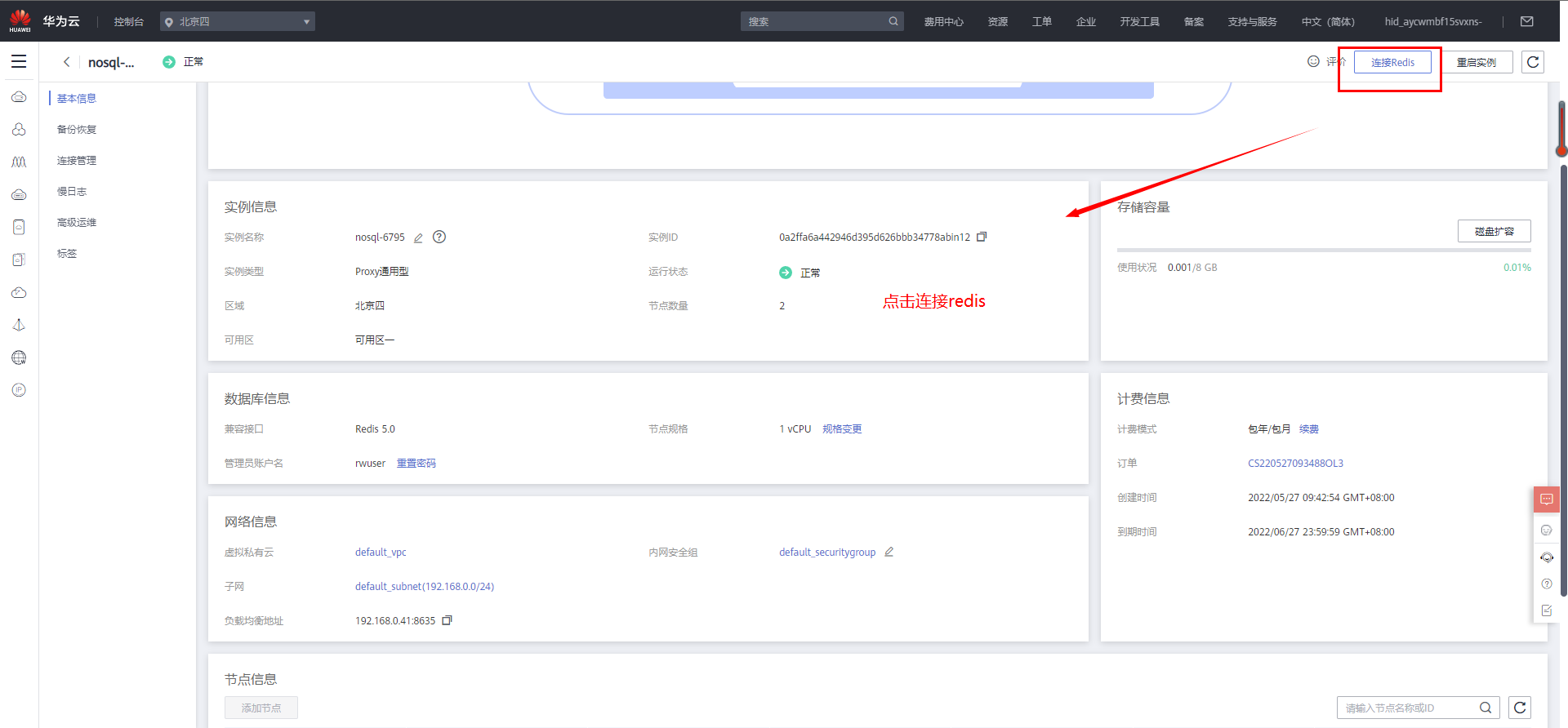Image resolution: width=1568 pixels, height=728 pixels.
Task: Open the default_vpc link
Action: click(381, 552)
